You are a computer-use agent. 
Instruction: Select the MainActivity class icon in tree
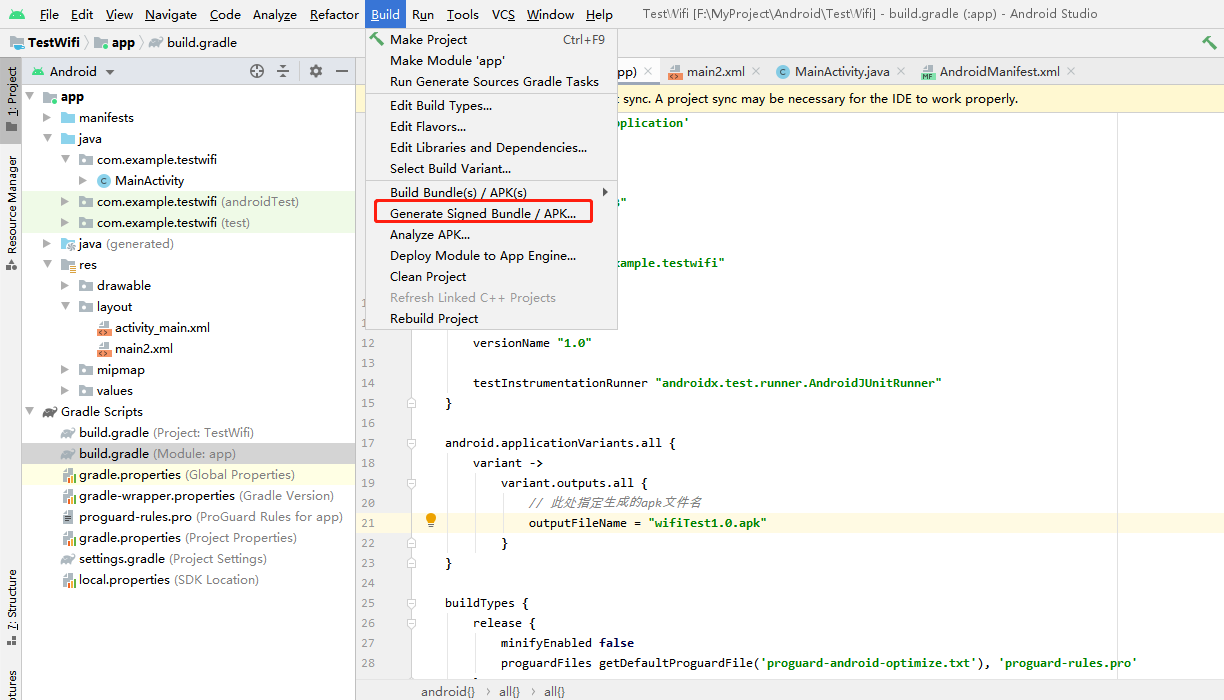tap(104, 181)
